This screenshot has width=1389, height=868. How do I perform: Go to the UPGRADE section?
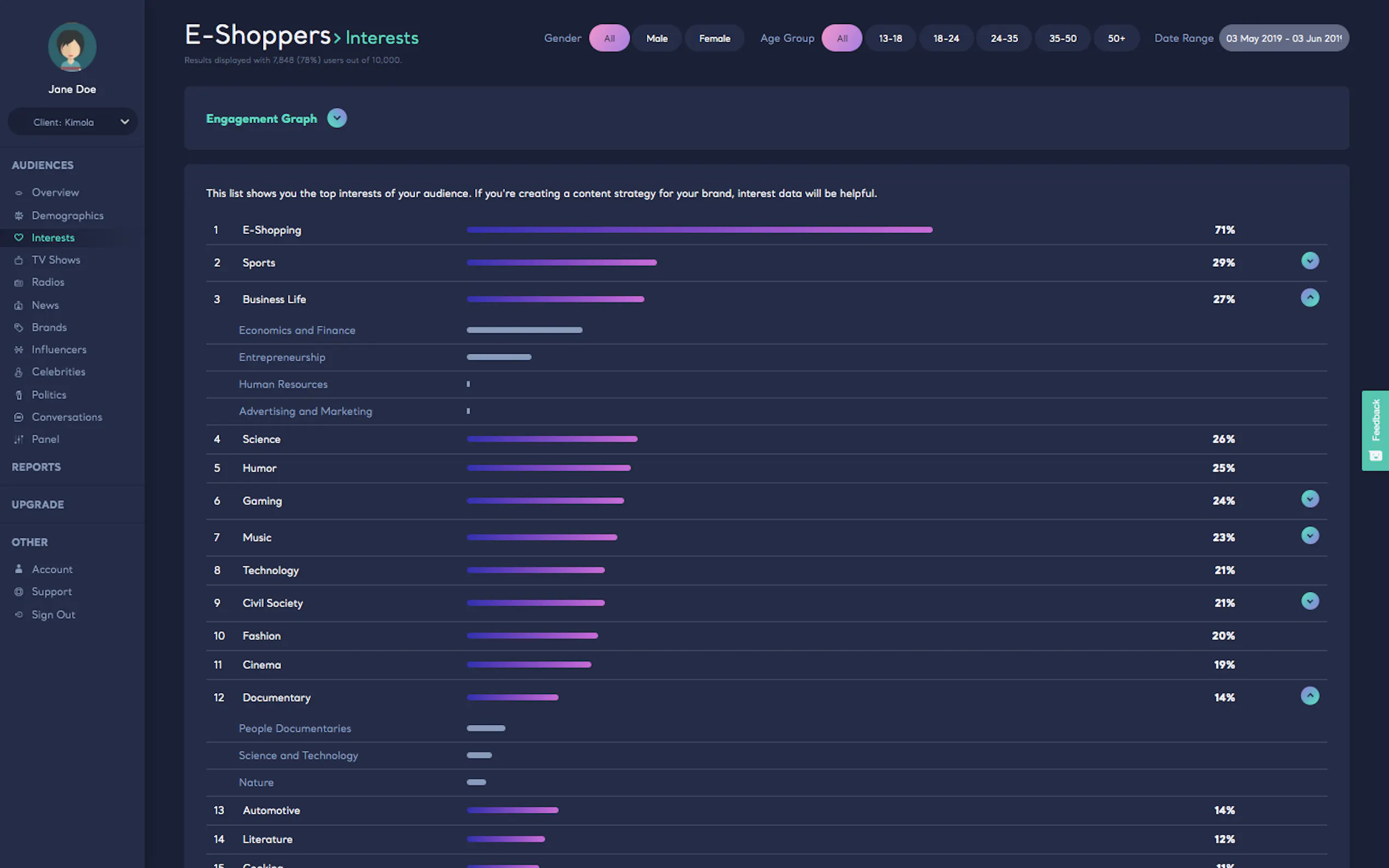pyautogui.click(x=38, y=505)
